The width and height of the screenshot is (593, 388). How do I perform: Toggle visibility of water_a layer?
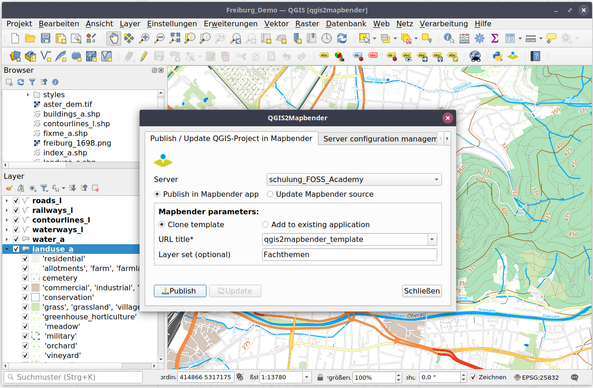coord(16,239)
